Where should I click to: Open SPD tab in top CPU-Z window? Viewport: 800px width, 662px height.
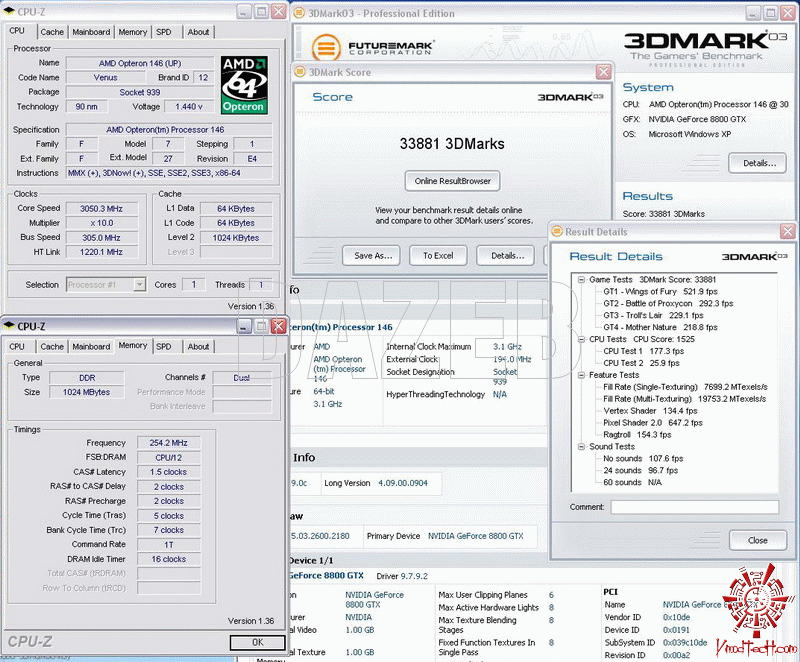164,32
